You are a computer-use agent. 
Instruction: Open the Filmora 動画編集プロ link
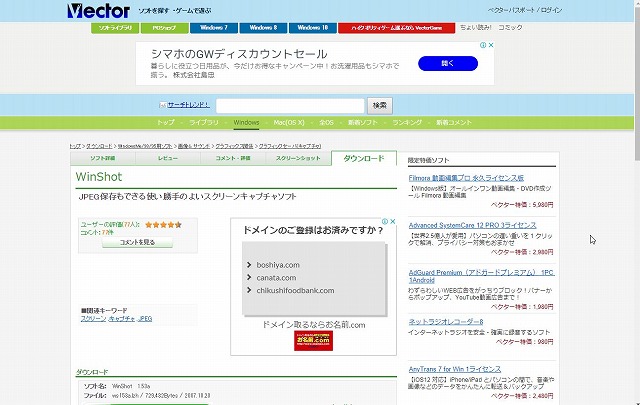click(466, 178)
